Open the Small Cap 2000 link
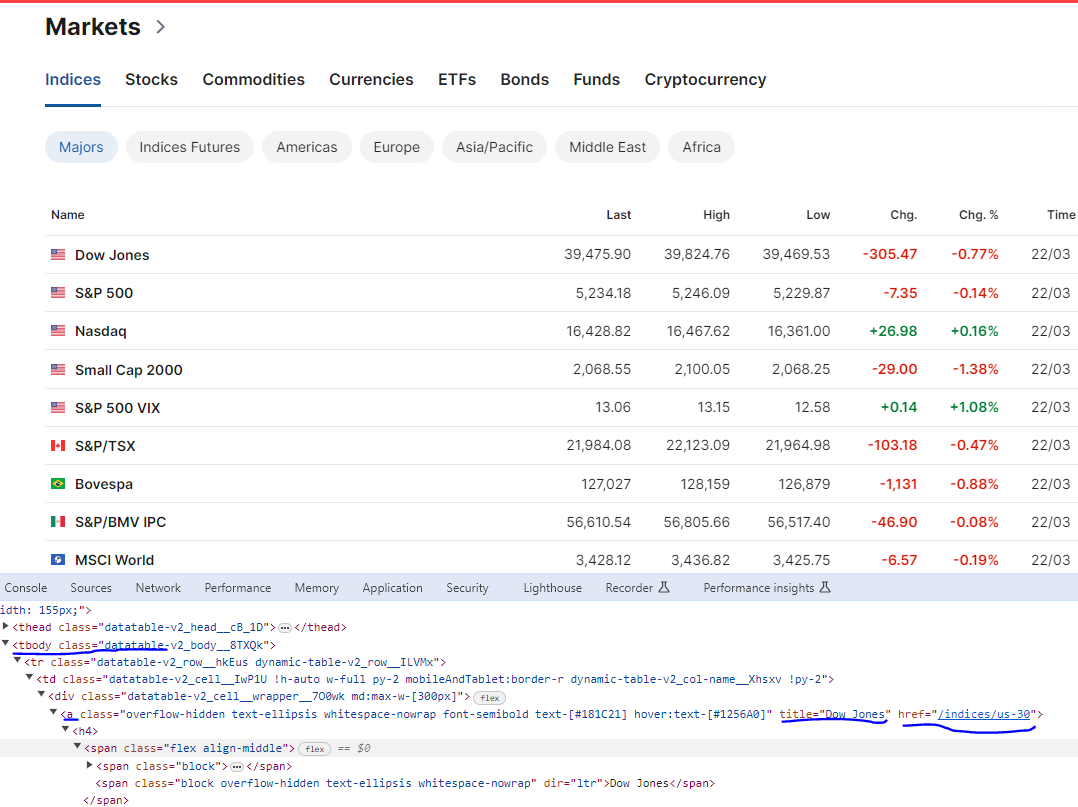 tap(129, 370)
